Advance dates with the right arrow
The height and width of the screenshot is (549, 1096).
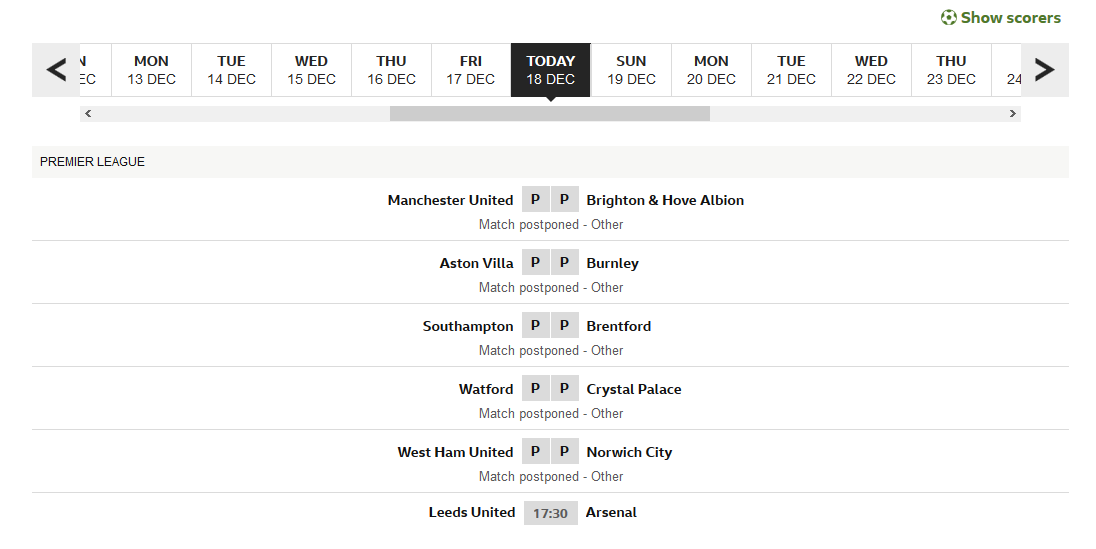point(1044,70)
